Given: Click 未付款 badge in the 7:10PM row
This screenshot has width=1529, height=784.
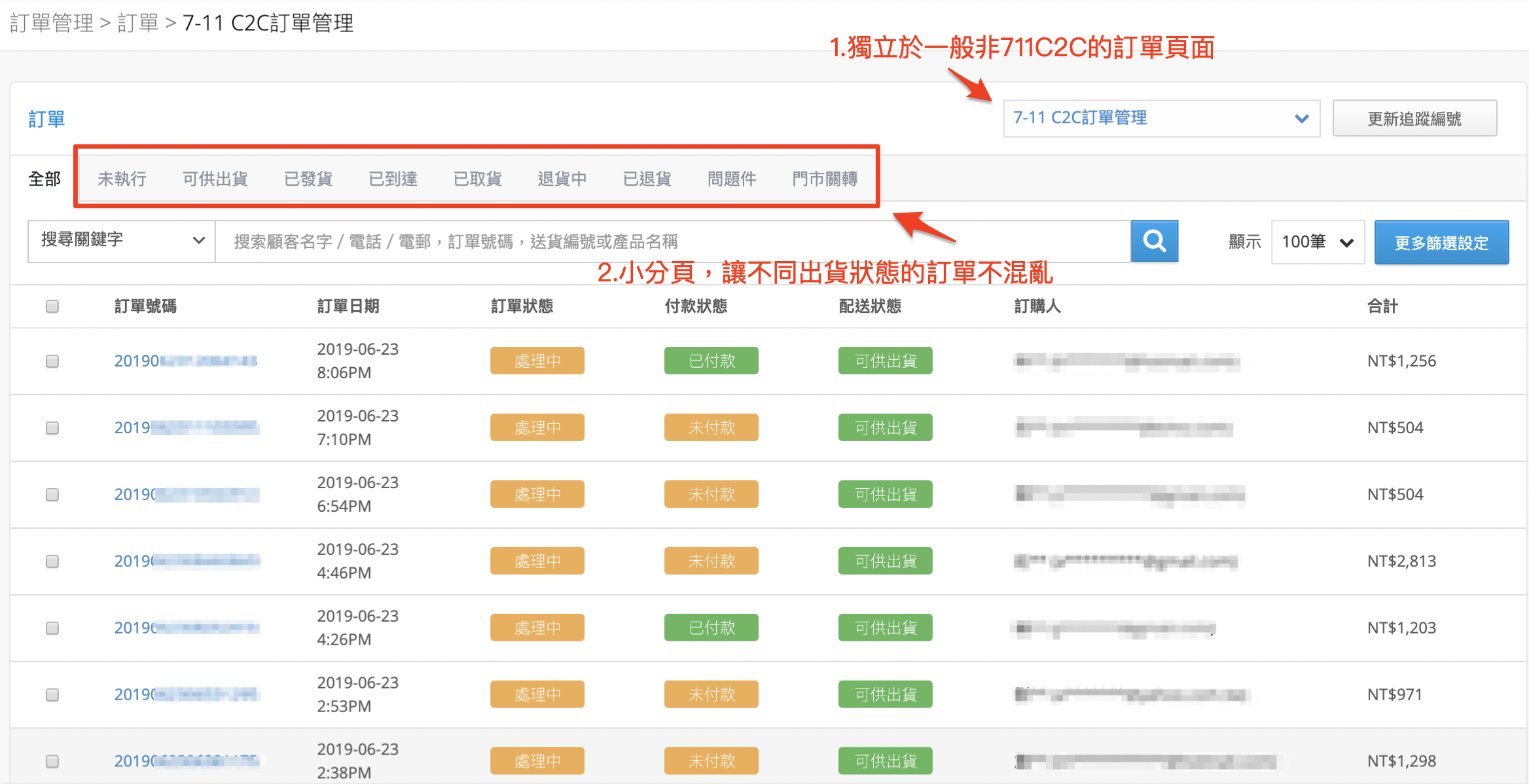Looking at the screenshot, I should click(x=711, y=427).
